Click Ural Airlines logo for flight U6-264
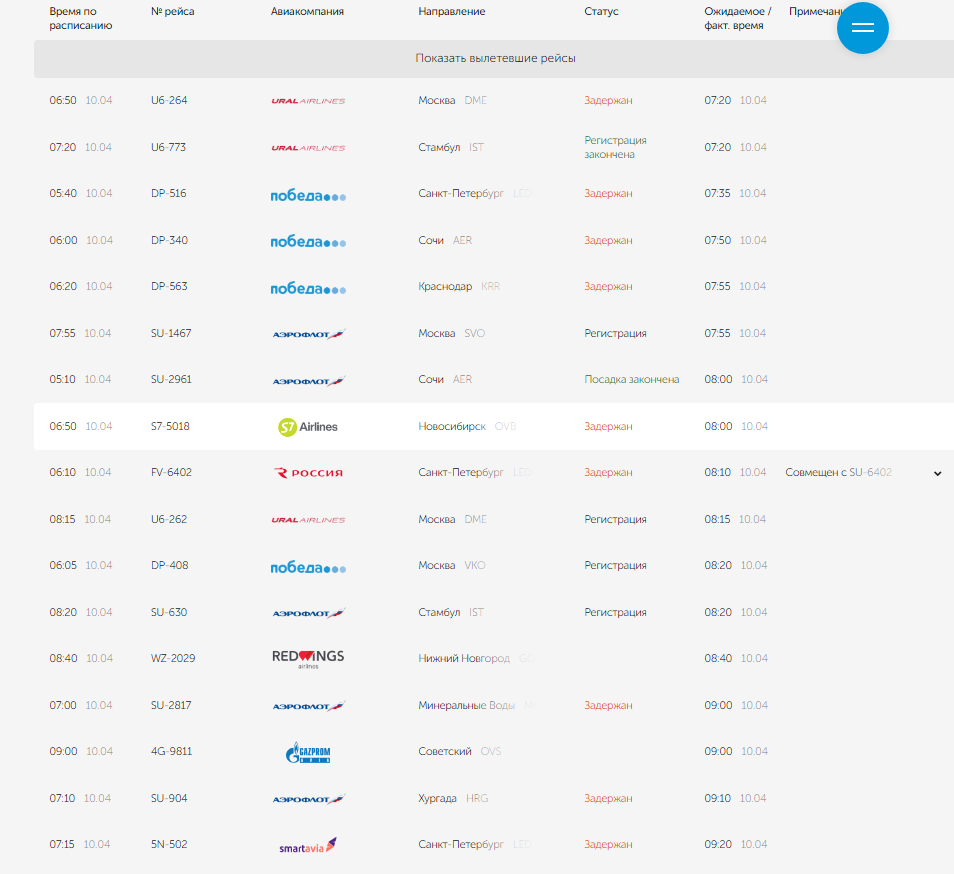 click(x=308, y=101)
